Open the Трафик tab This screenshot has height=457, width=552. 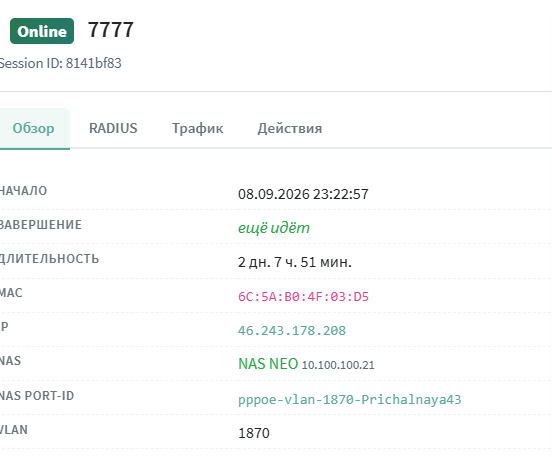(197, 128)
